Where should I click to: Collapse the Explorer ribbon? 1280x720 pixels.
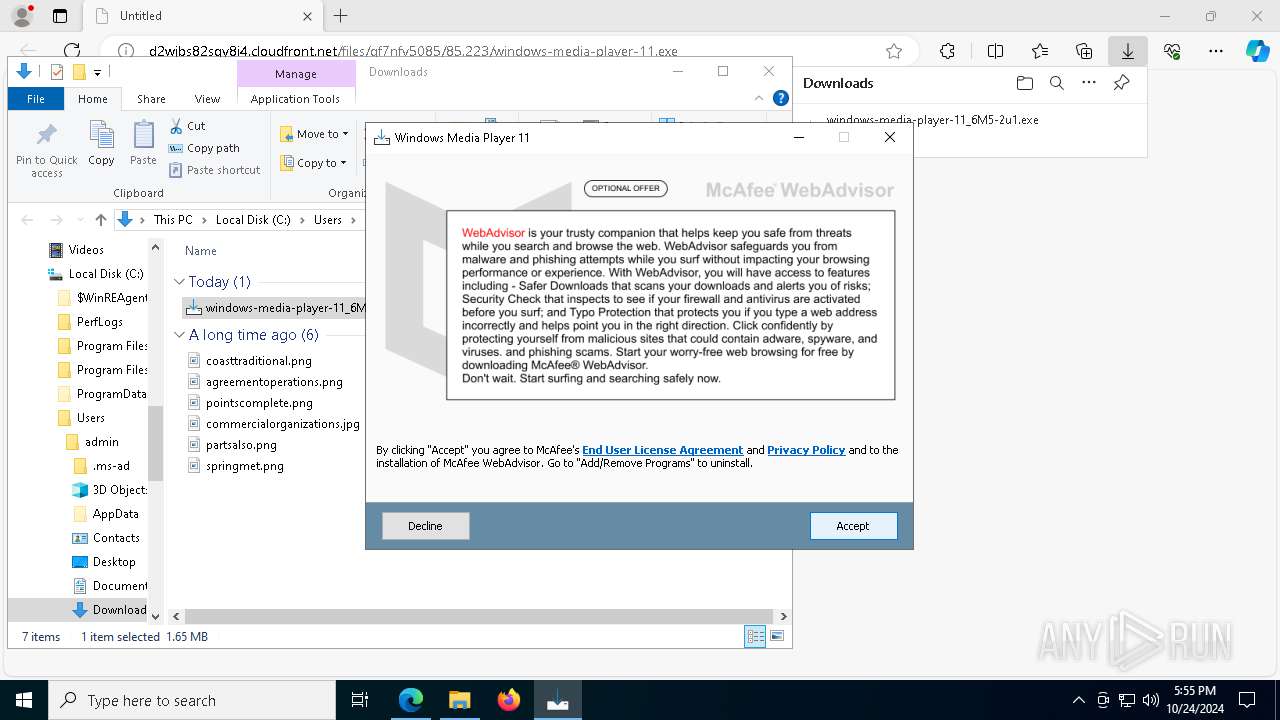pyautogui.click(x=760, y=98)
